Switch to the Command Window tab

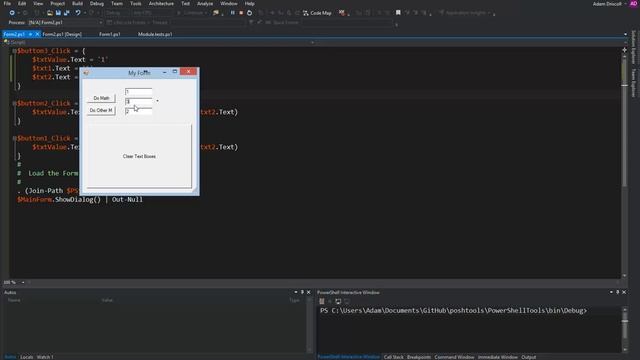(454, 357)
